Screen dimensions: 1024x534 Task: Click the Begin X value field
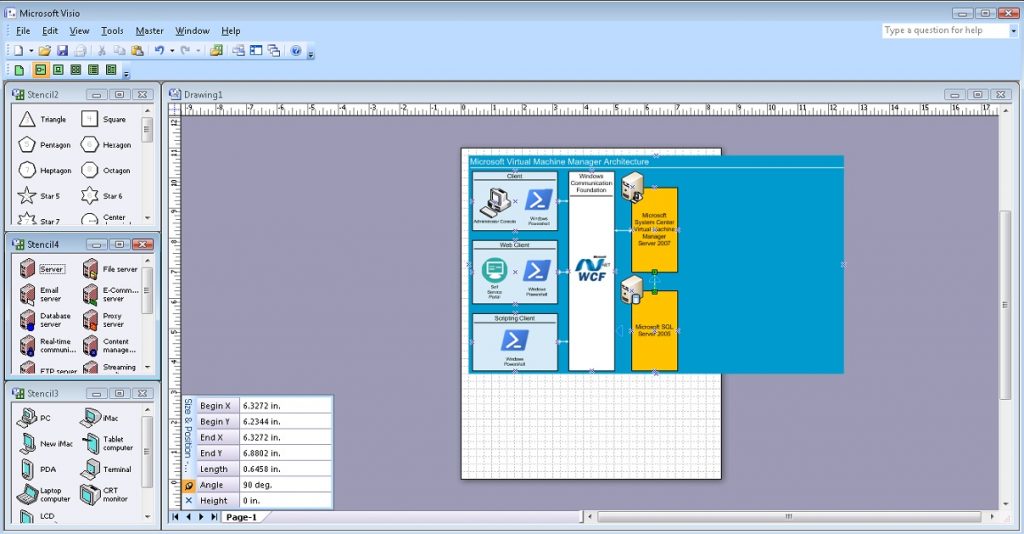pyautogui.click(x=285, y=405)
